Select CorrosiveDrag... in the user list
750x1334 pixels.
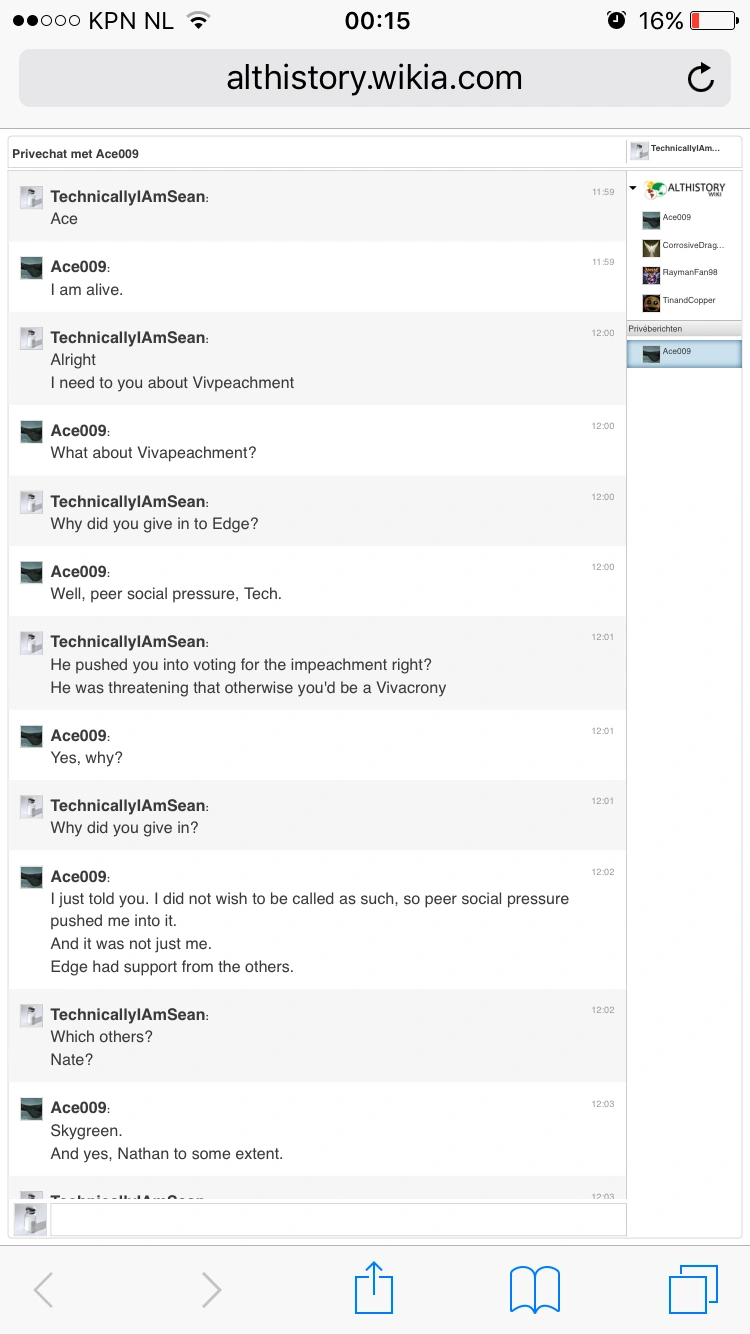[x=692, y=246]
